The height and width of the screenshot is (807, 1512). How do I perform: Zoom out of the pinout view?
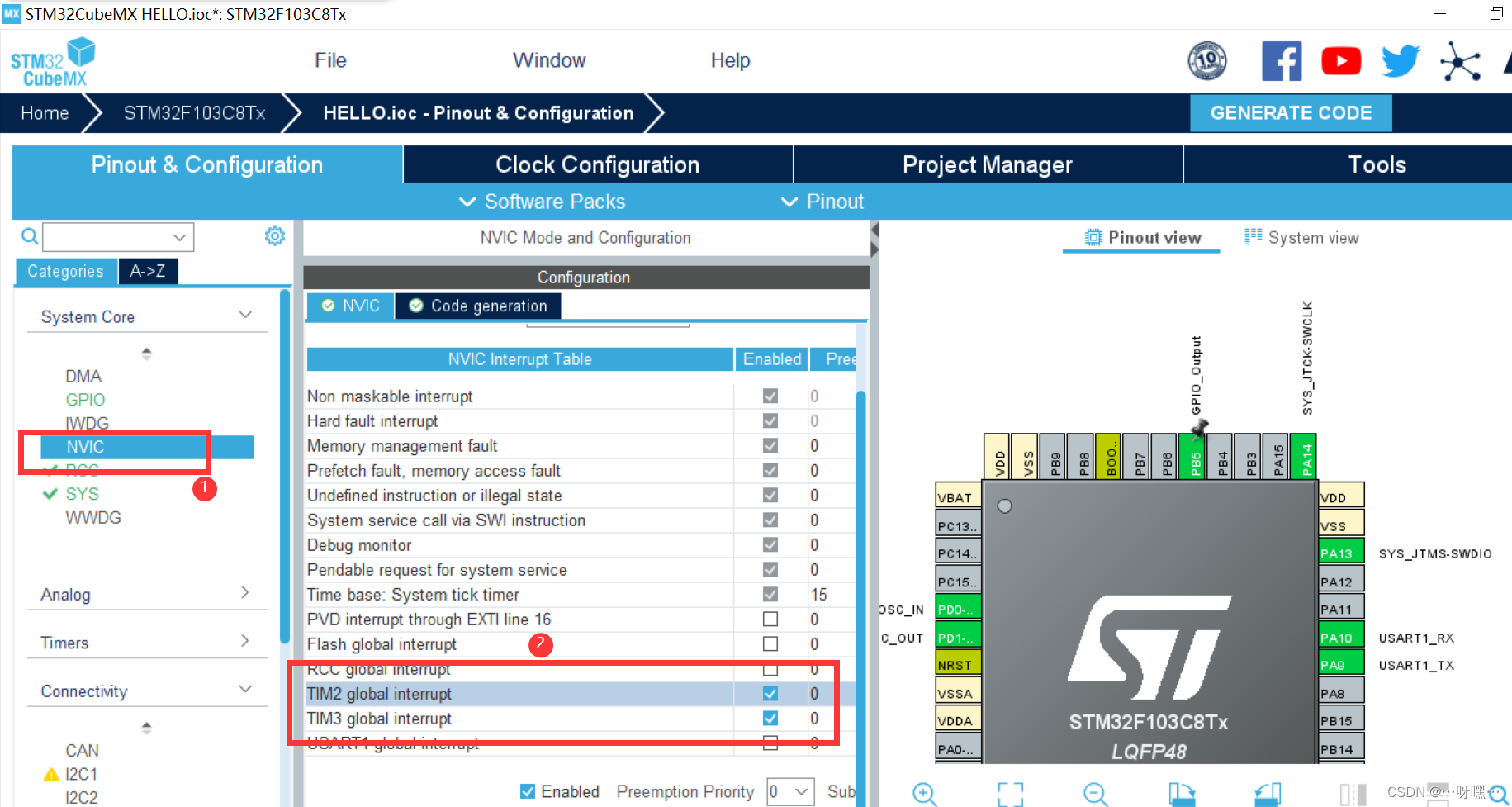1095,794
